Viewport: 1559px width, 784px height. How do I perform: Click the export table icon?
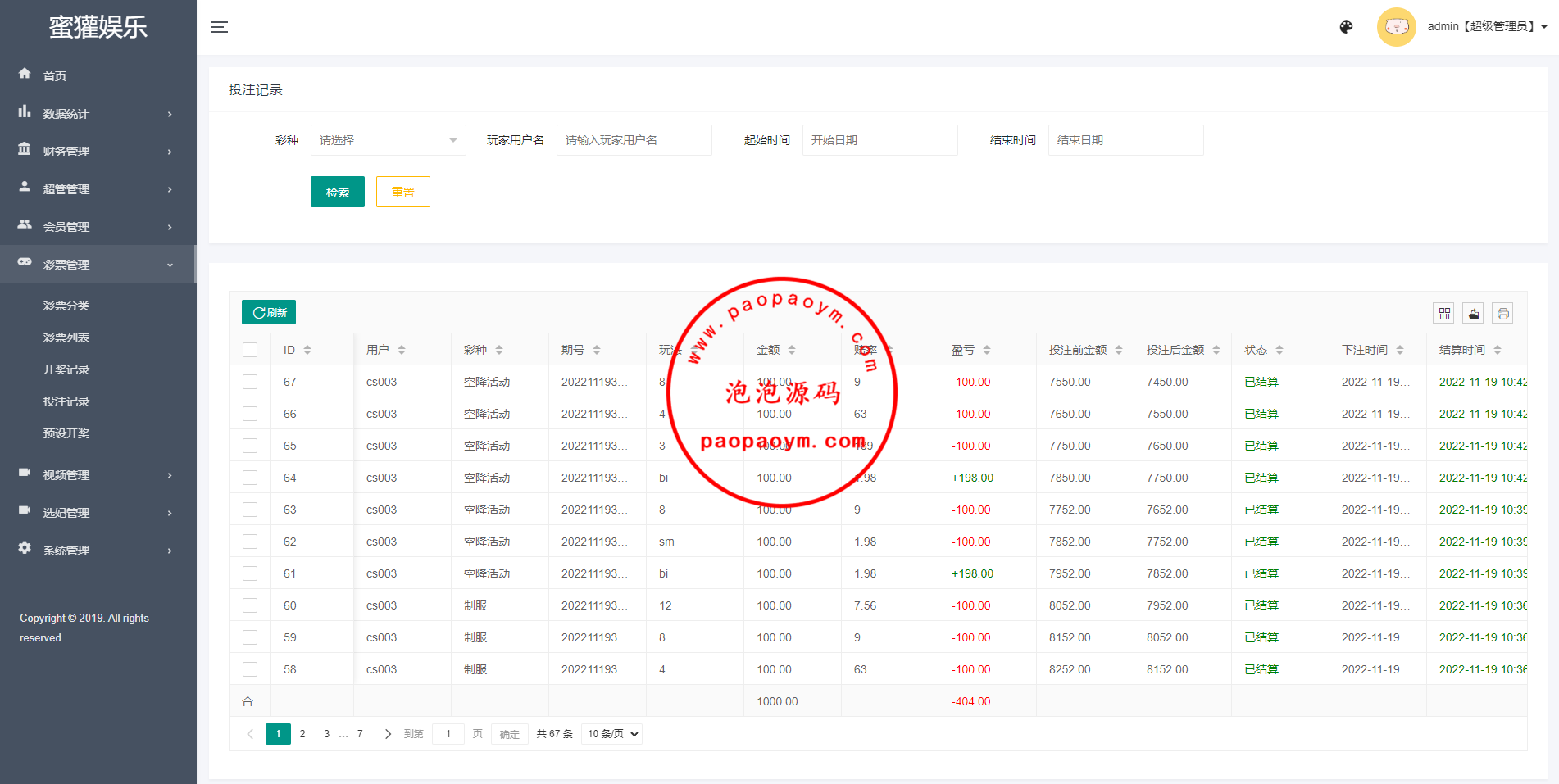click(x=1474, y=313)
